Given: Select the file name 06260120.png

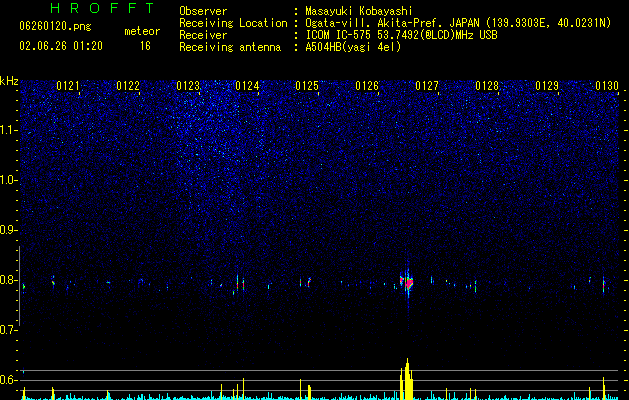Looking at the screenshot, I should click(55, 26).
